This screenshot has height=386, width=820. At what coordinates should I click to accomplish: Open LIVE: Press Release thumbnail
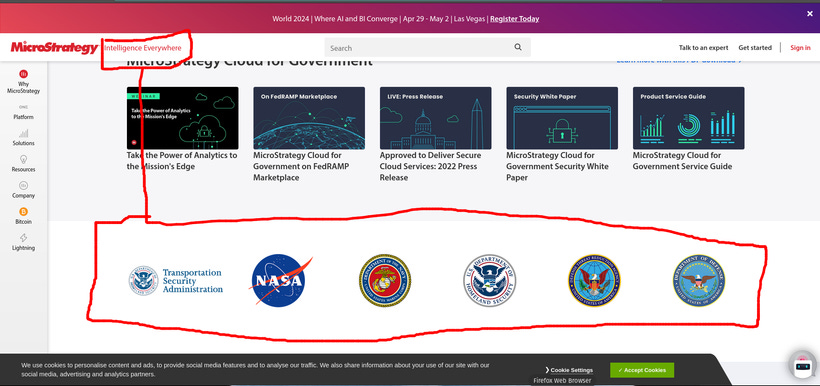click(436, 118)
